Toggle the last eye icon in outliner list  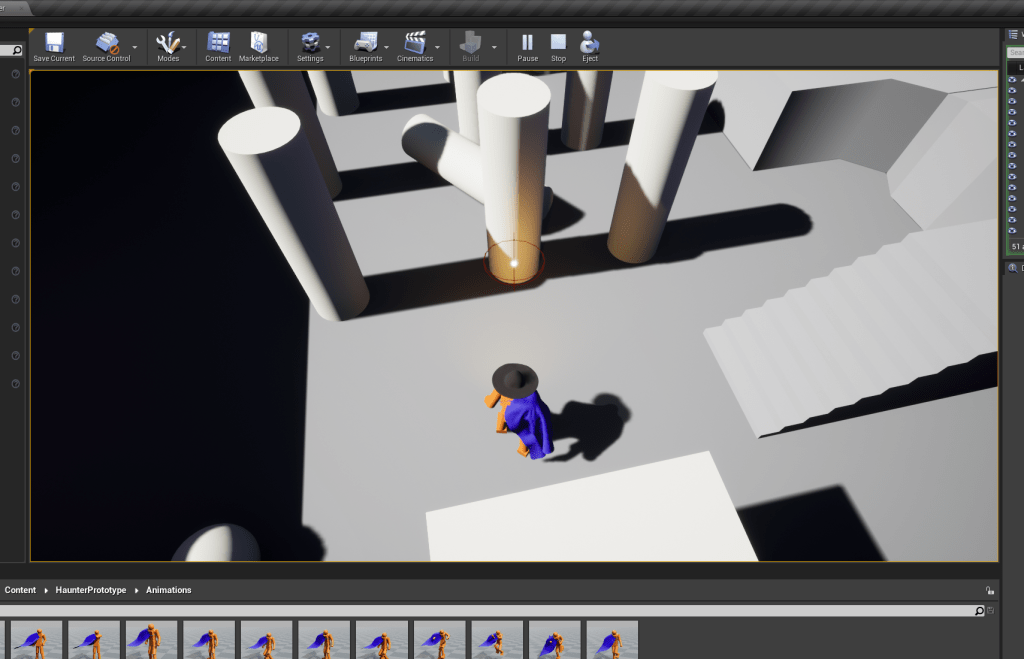(x=1012, y=230)
